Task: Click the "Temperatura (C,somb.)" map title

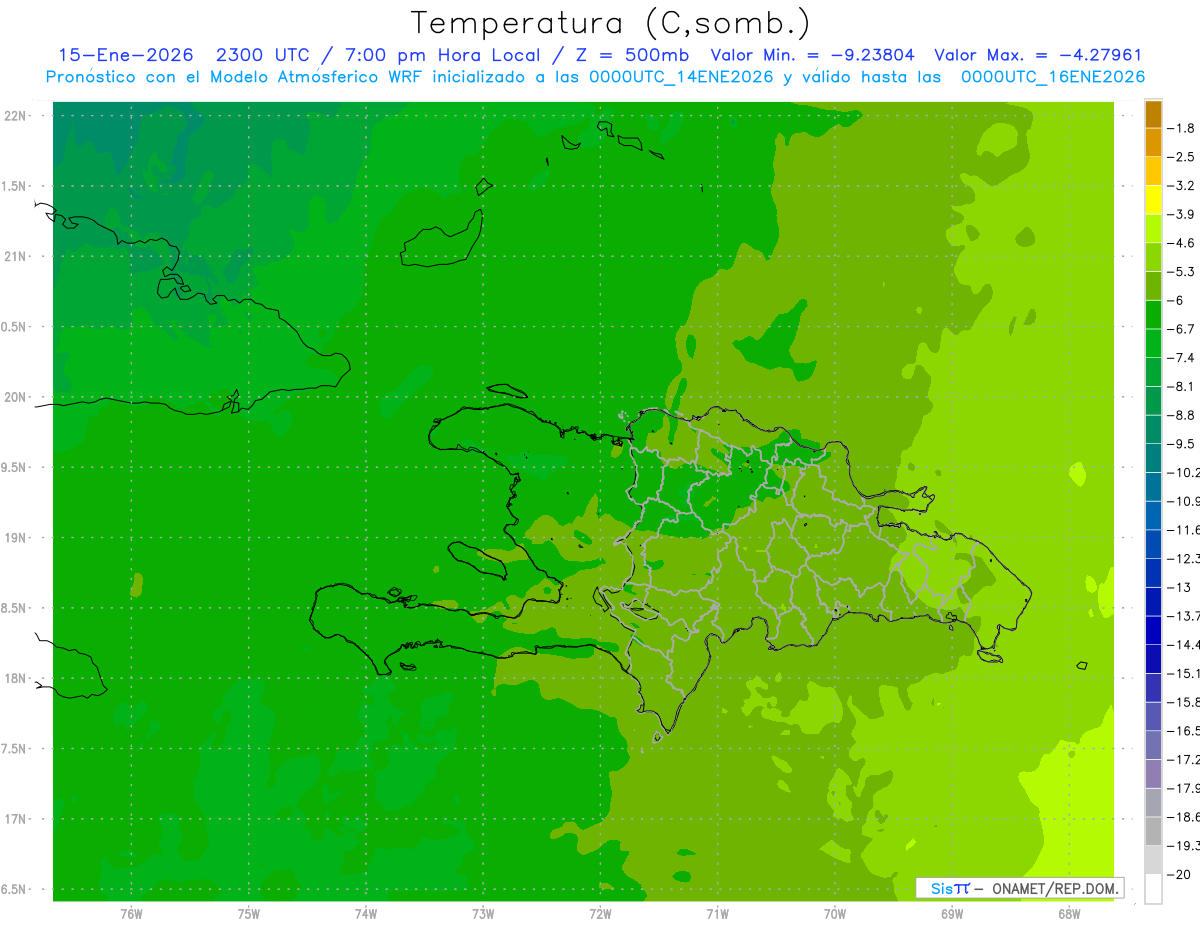Action: point(610,23)
